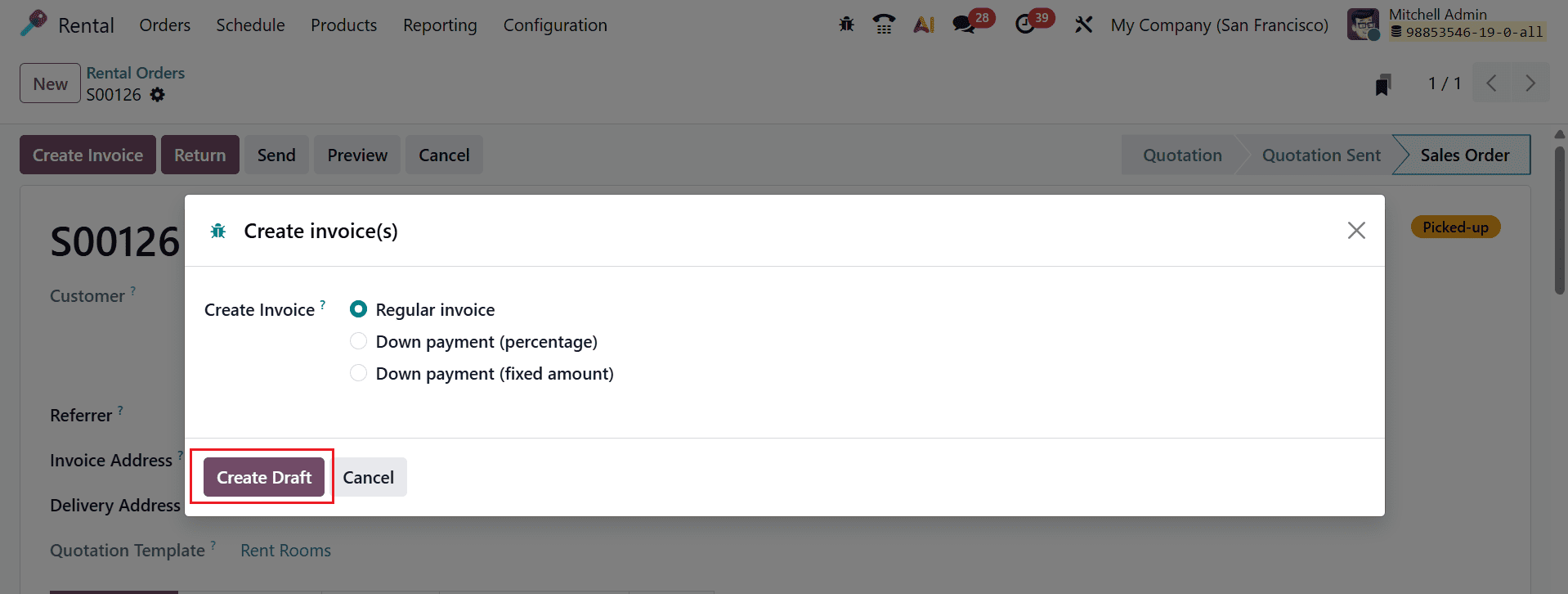The width and height of the screenshot is (1568, 594).
Task: Select the Regular invoice option
Action: pos(358,309)
